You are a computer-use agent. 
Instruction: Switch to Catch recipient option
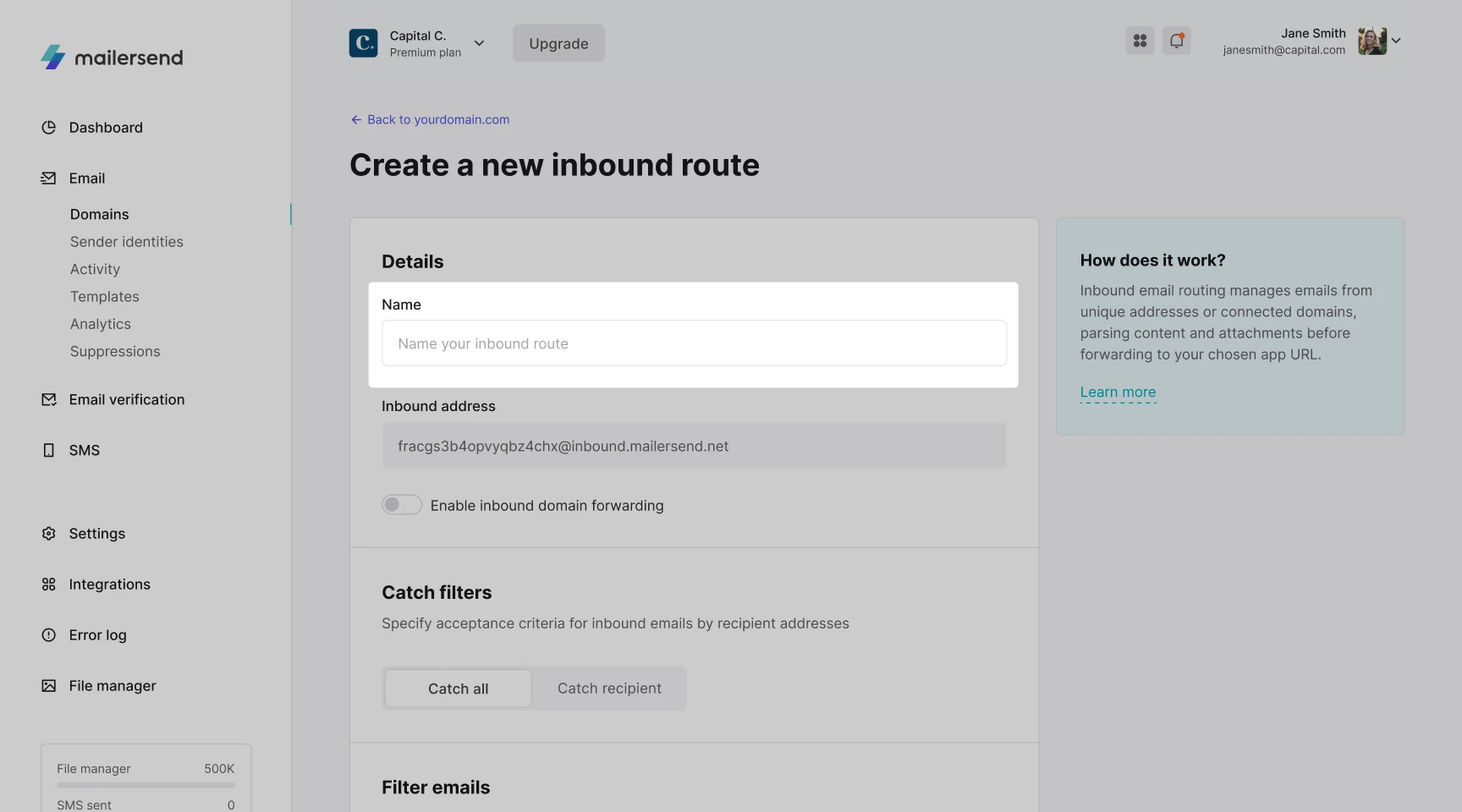tap(609, 689)
